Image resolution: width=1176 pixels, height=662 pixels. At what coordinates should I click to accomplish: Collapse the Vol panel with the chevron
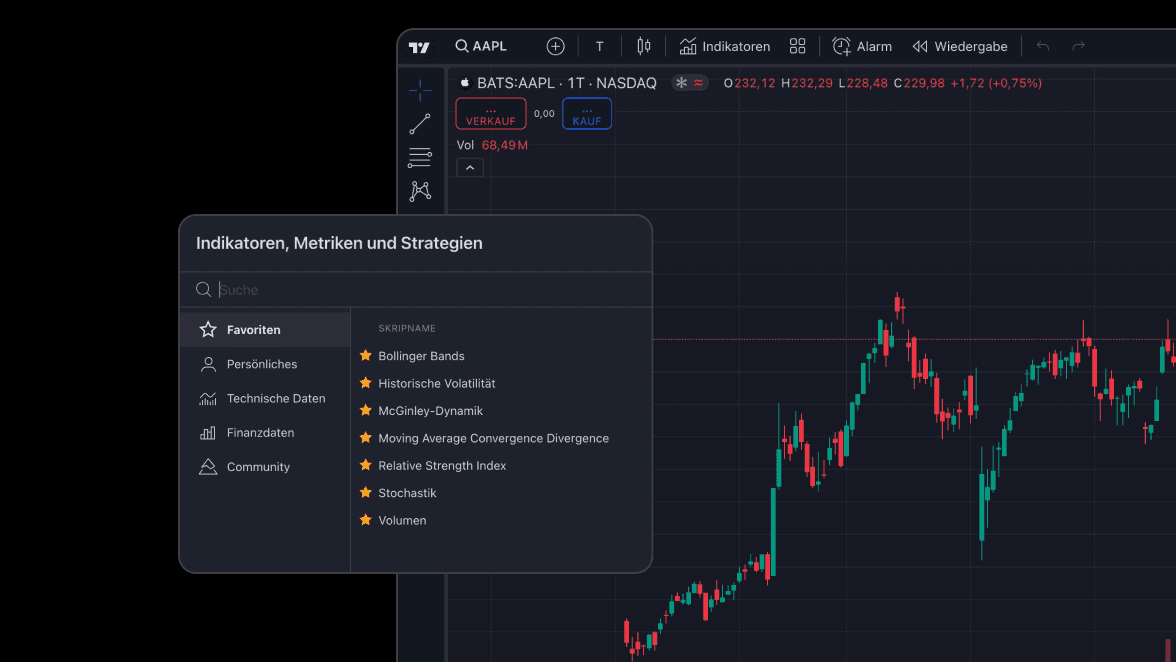469,166
